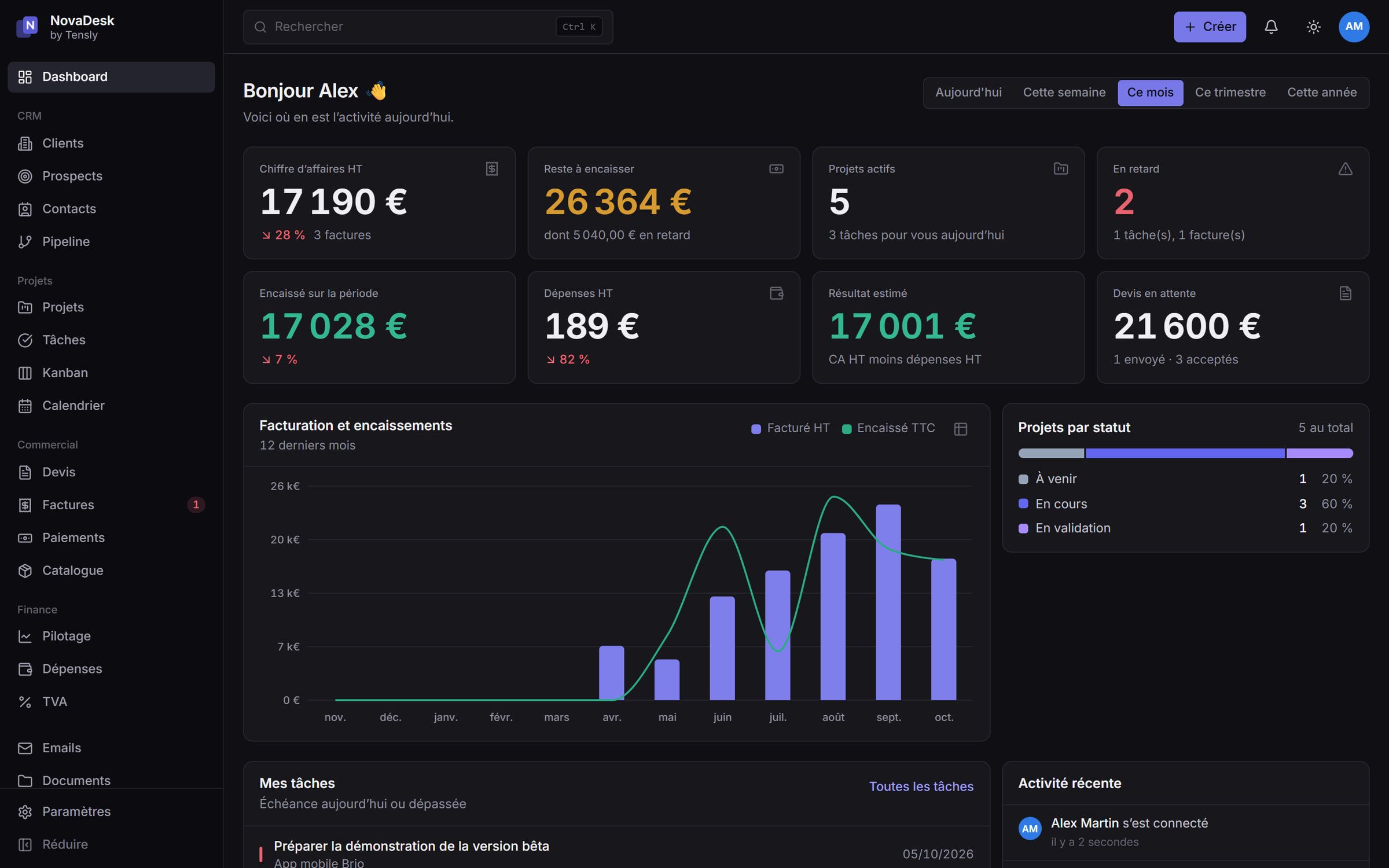Click the En cours status row
The width and height of the screenshot is (1389, 868).
[1185, 504]
